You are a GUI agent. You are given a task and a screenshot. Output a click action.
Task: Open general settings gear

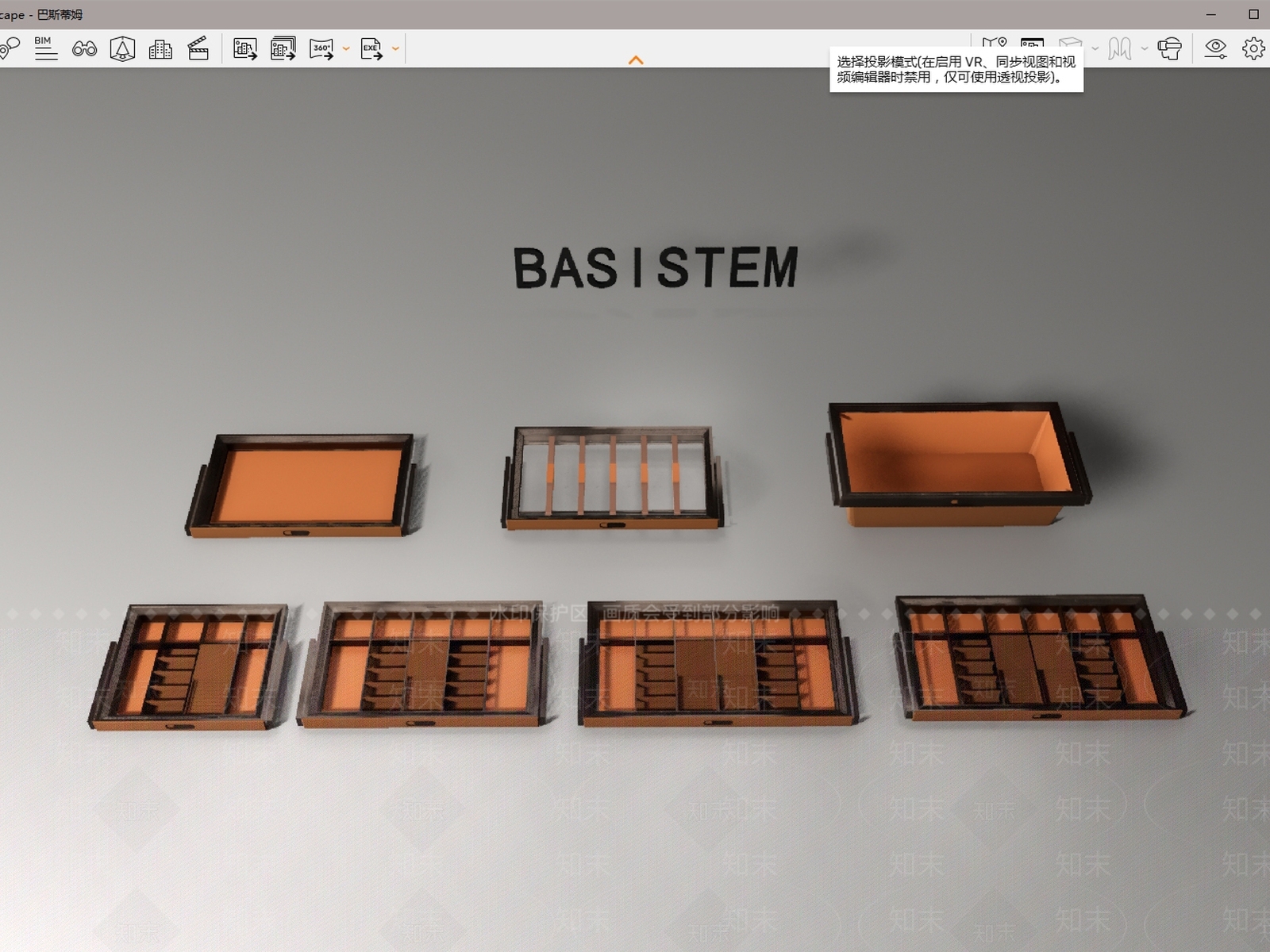coord(1253,49)
